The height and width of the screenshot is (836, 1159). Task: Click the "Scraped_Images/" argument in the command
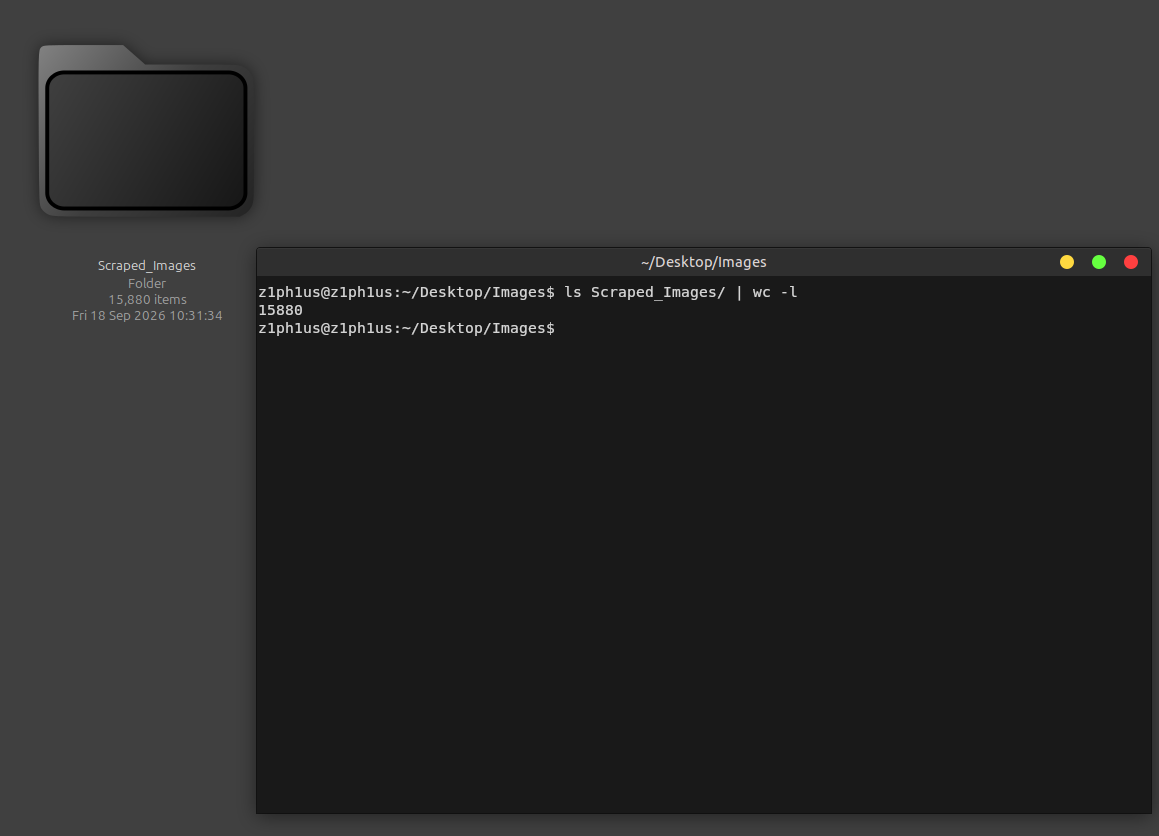pos(658,293)
